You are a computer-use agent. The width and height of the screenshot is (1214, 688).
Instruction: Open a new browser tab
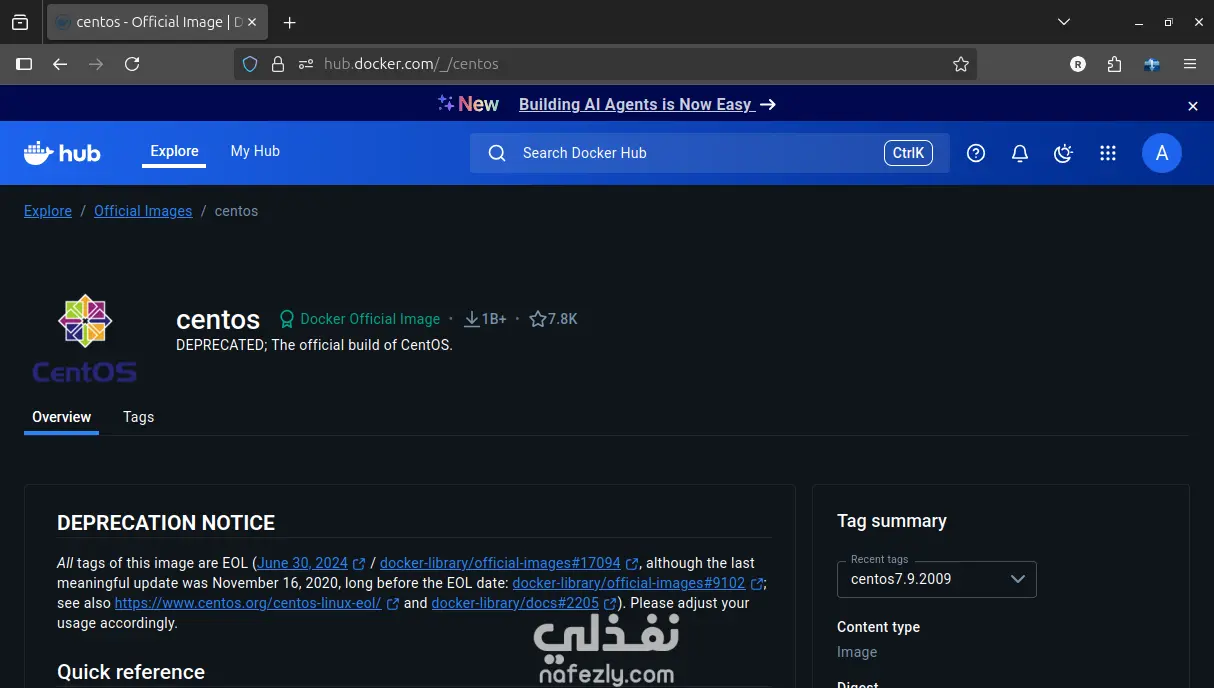pos(290,22)
